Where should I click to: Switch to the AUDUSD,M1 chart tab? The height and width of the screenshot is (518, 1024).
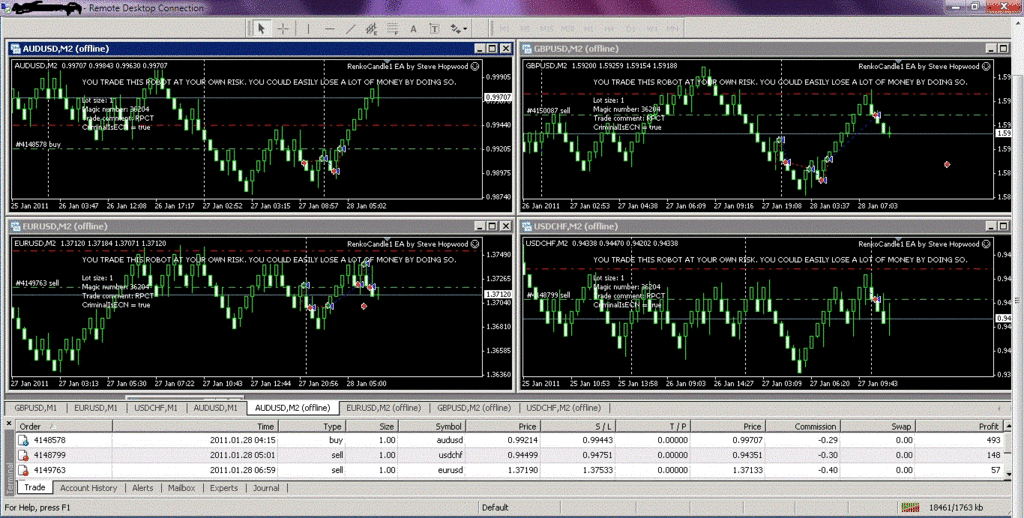pyautogui.click(x=216, y=408)
